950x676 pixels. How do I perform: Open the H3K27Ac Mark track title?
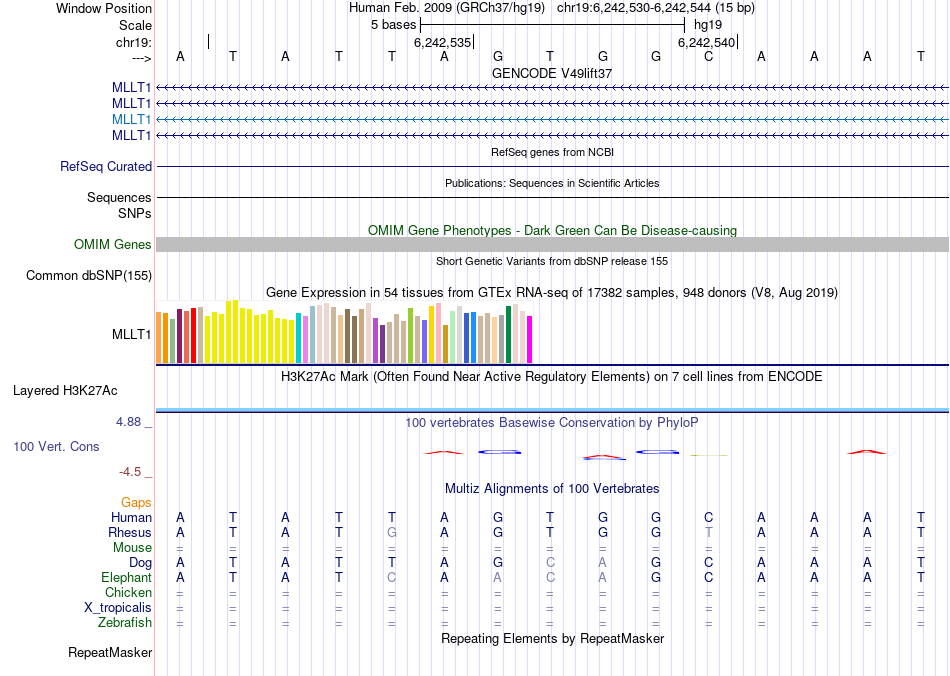552,377
